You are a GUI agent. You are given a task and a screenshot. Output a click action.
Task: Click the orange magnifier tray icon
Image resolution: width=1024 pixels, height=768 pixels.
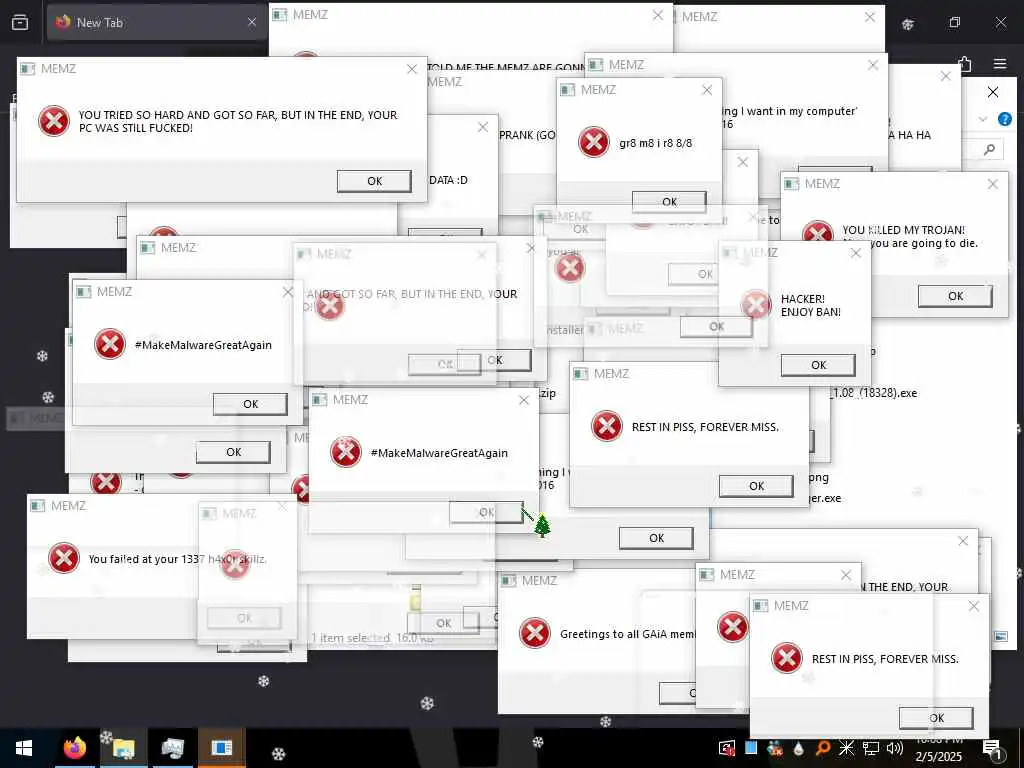823,748
